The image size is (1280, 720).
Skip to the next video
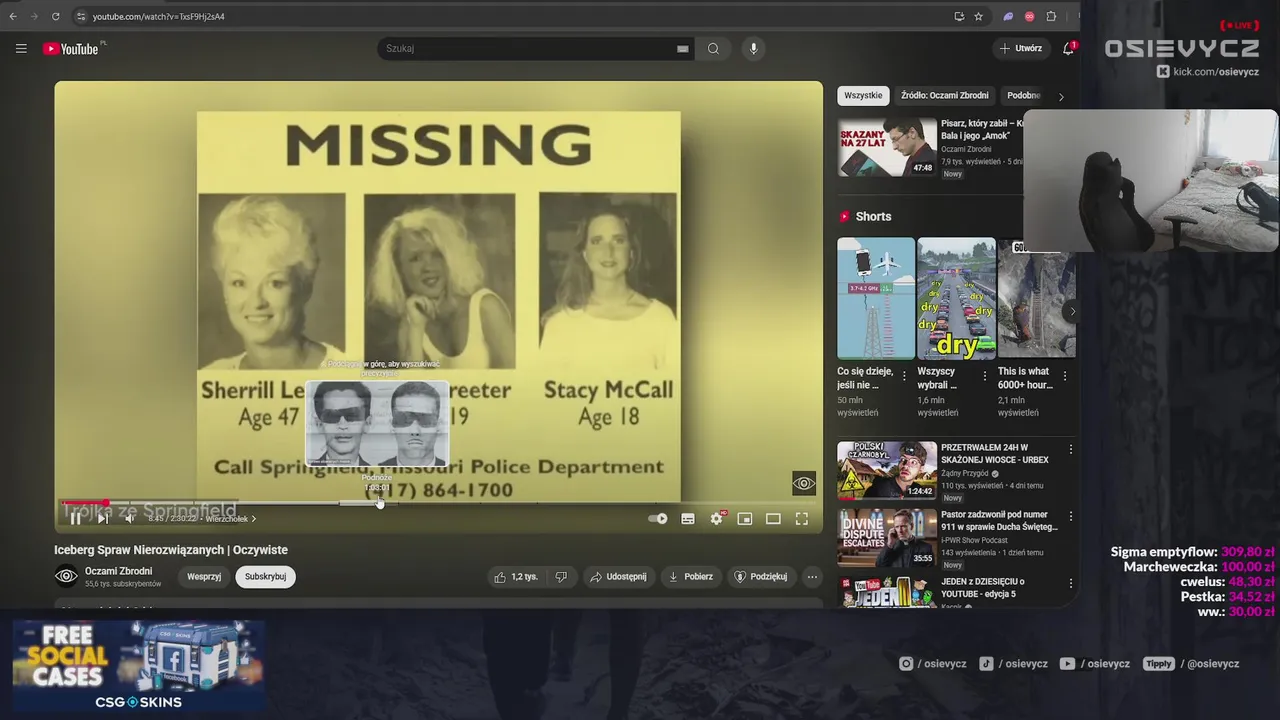tap(102, 518)
